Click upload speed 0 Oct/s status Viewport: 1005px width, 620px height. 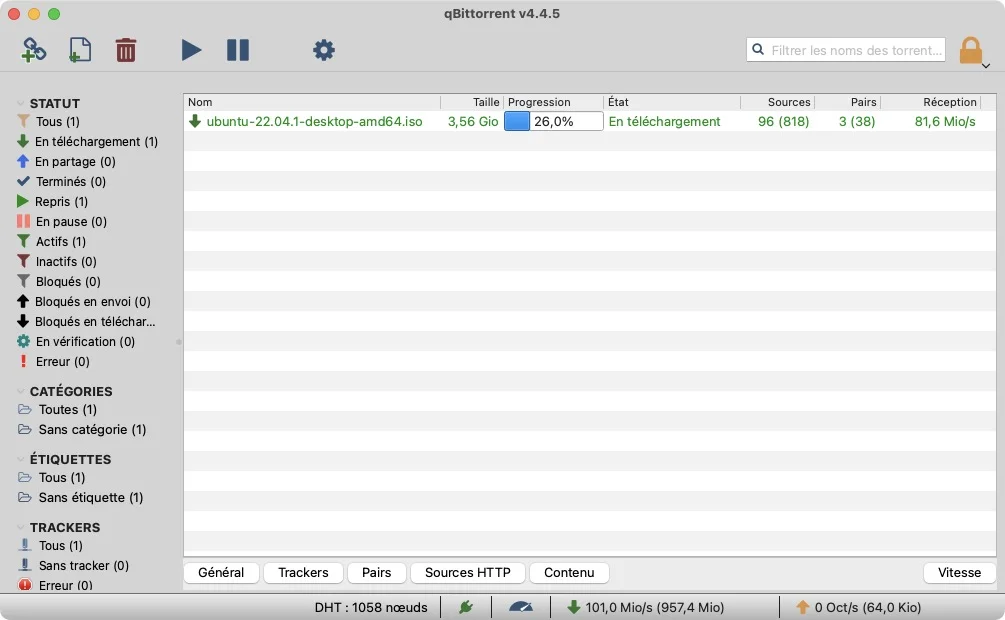coord(858,607)
